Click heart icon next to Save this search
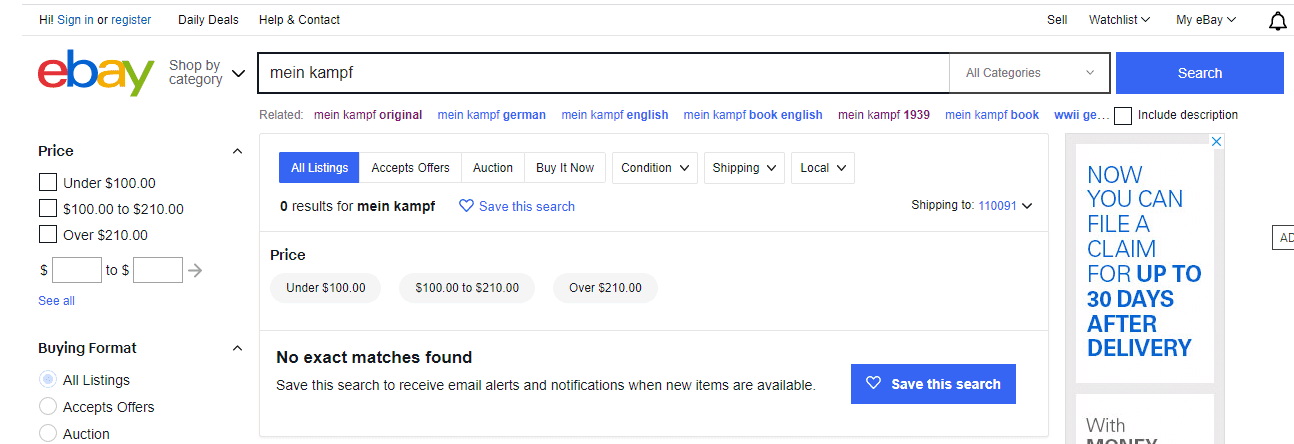Image resolution: width=1294 pixels, height=444 pixels. (466, 206)
